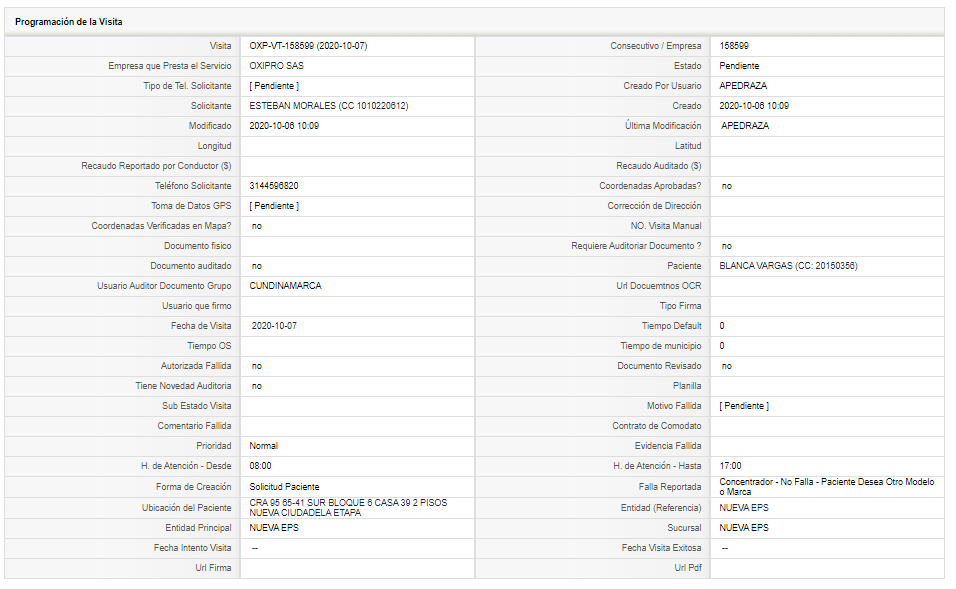Viewport: 956px width, 589px height.
Task: Click the attention end time 17:00
Action: click(x=730, y=466)
